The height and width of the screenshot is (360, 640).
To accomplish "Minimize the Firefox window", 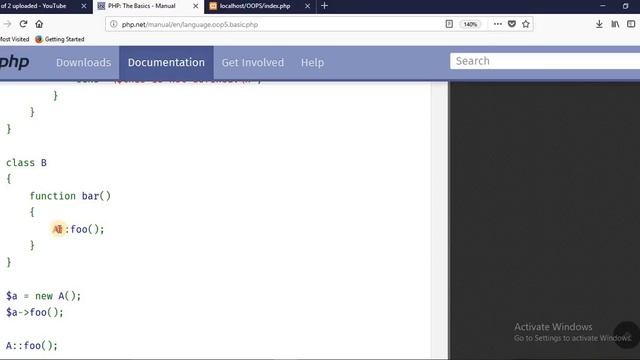I will coord(602,6).
